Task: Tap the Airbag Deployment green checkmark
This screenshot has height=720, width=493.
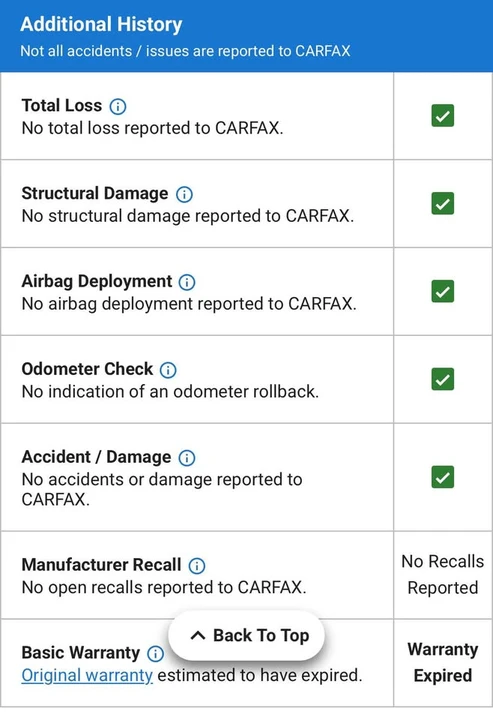Action: tap(443, 291)
